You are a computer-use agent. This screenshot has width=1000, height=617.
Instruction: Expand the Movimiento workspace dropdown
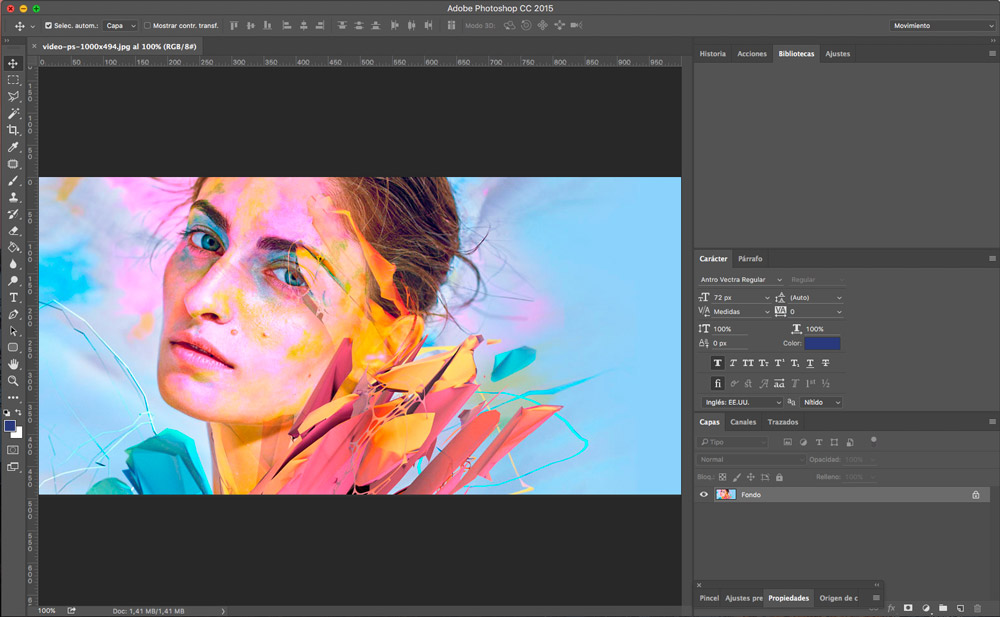[942, 26]
